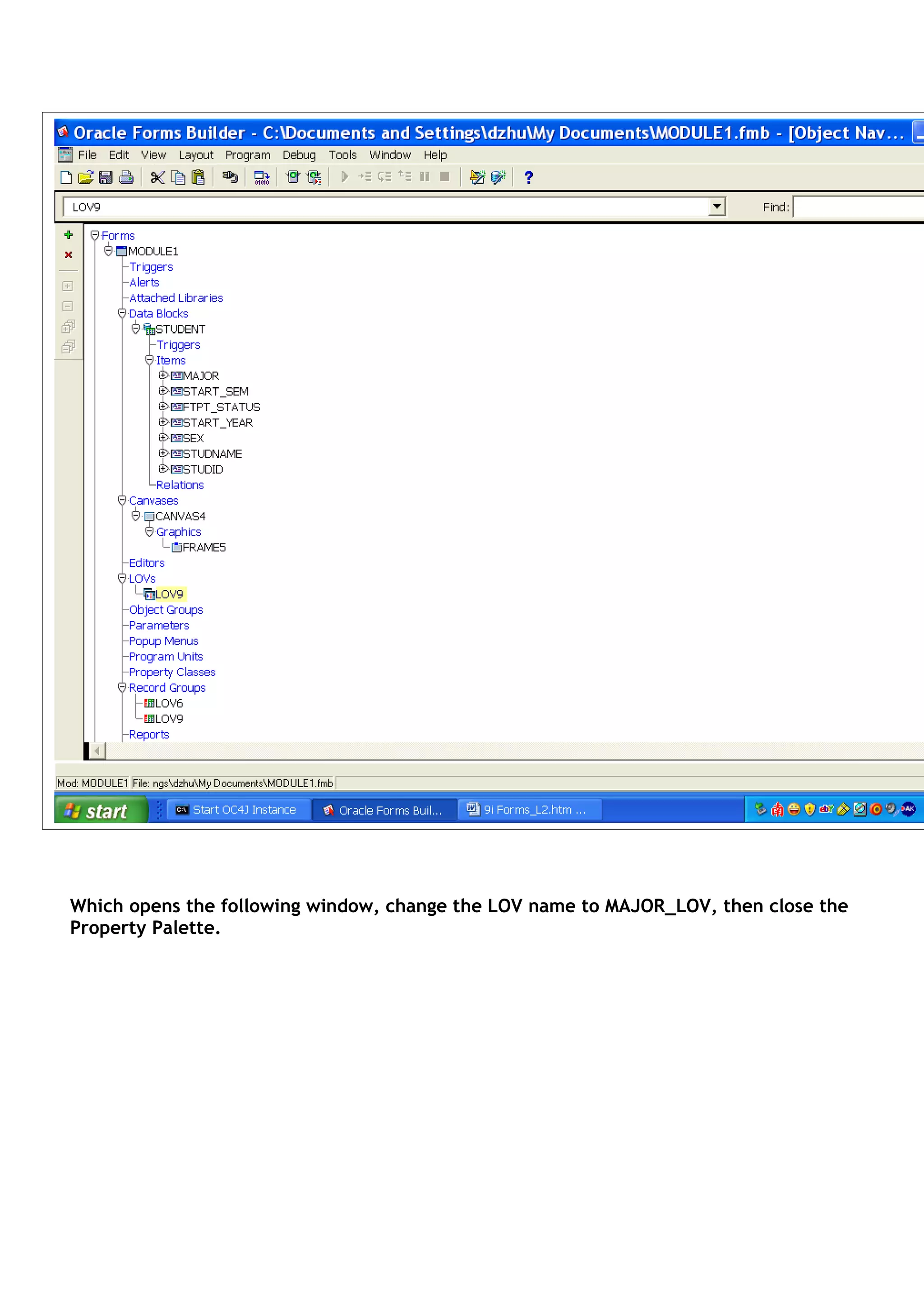Click inside the Find search field
This screenshot has height=1308, width=924.
coord(857,207)
